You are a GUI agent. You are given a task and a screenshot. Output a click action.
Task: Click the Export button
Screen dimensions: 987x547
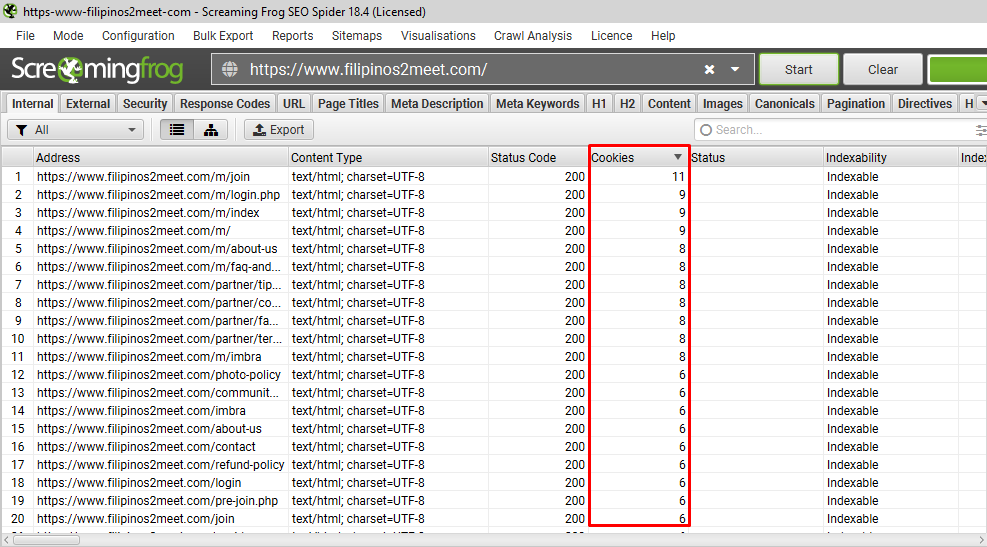point(278,130)
